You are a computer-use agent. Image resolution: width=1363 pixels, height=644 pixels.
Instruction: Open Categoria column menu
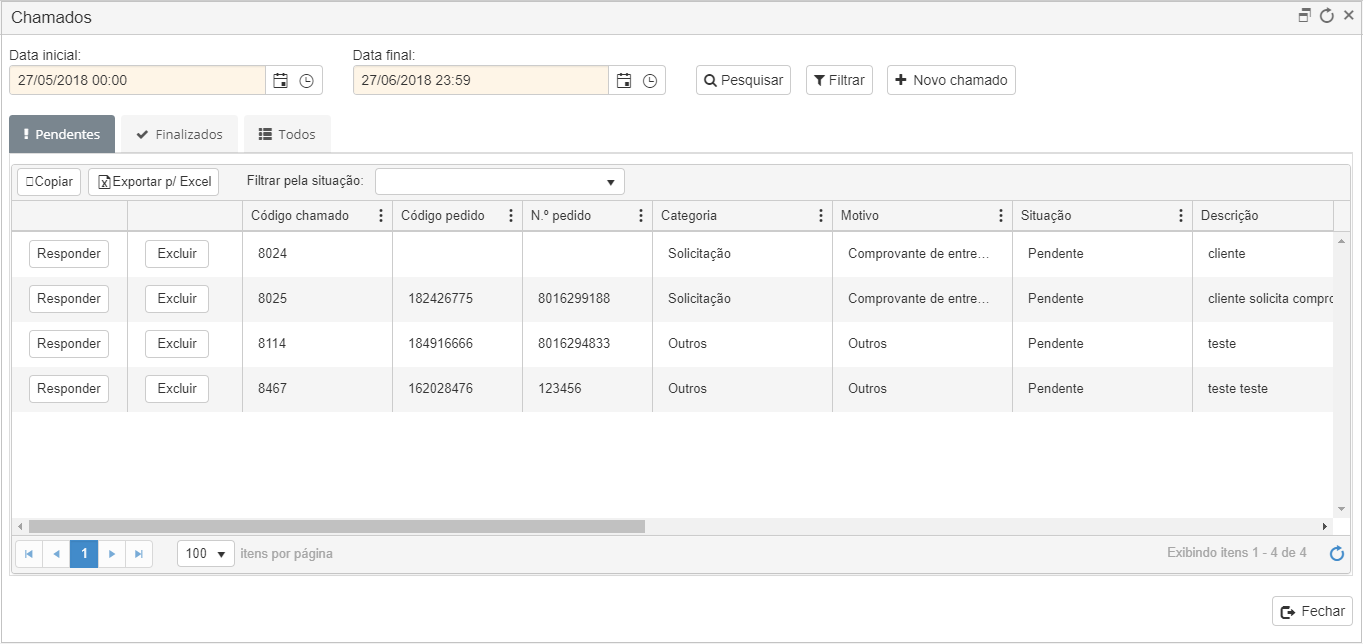[820, 216]
